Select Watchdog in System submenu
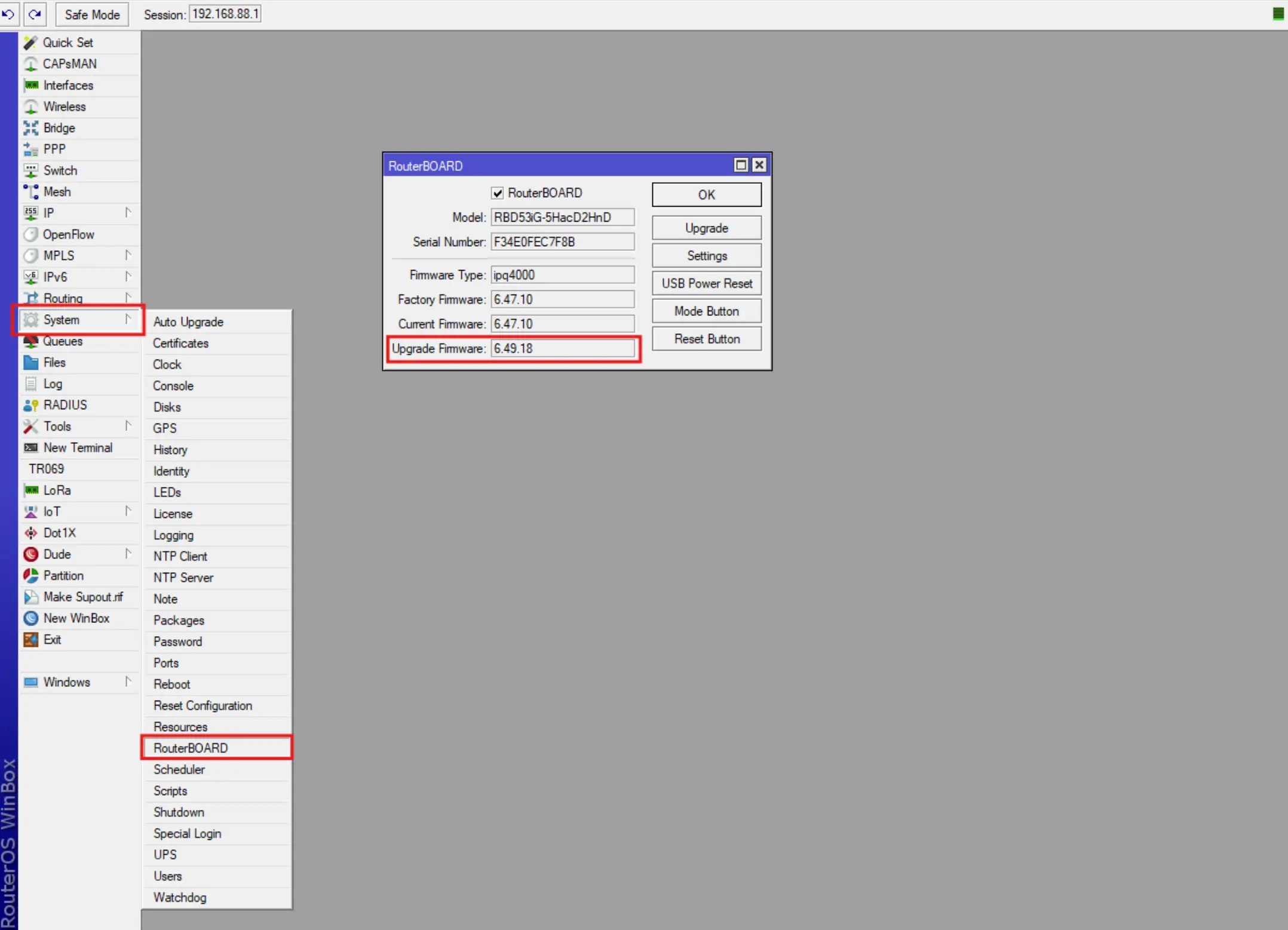This screenshot has width=1288, height=930. point(217,897)
